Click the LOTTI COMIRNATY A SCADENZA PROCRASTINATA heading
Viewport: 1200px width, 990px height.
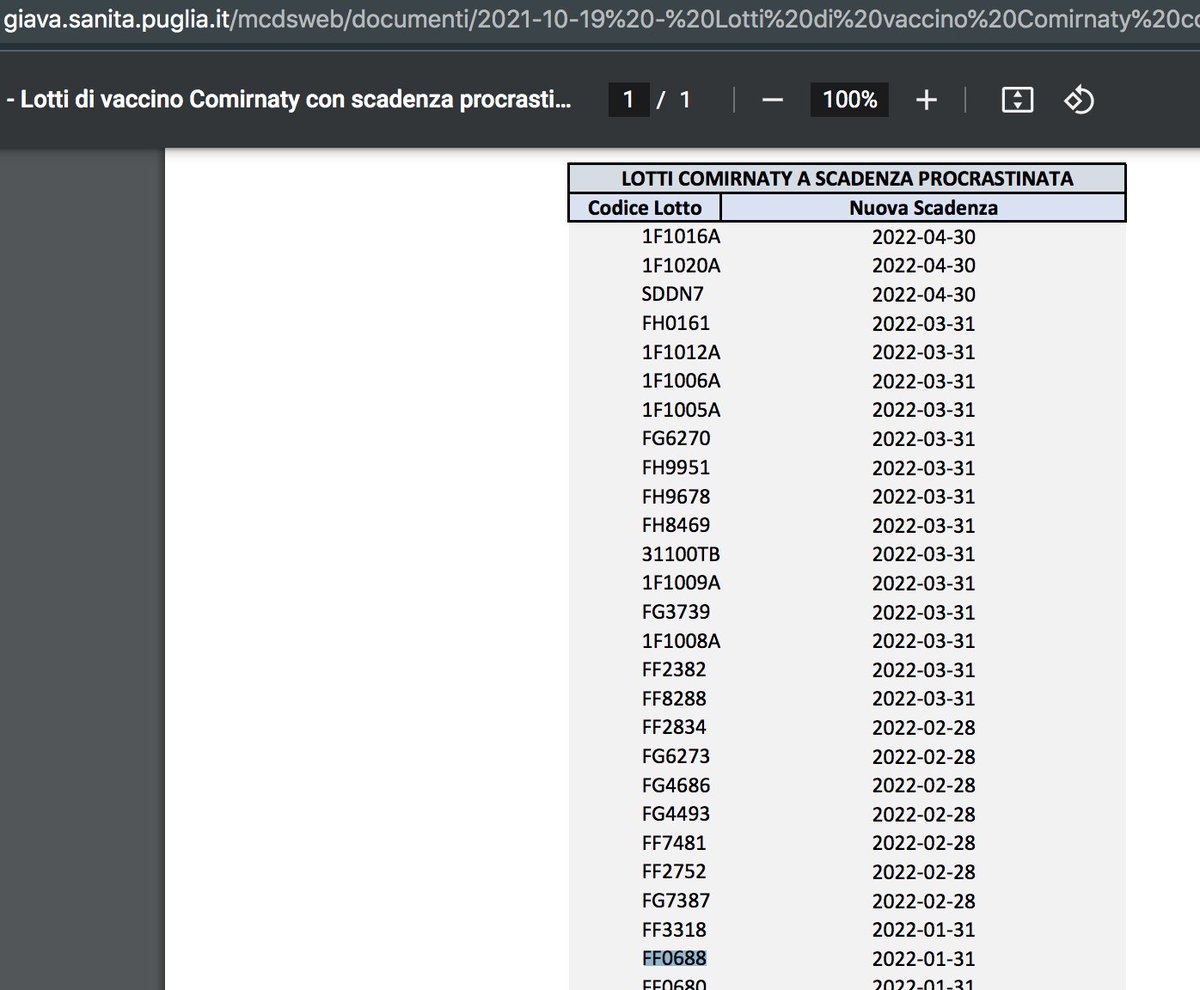847,179
